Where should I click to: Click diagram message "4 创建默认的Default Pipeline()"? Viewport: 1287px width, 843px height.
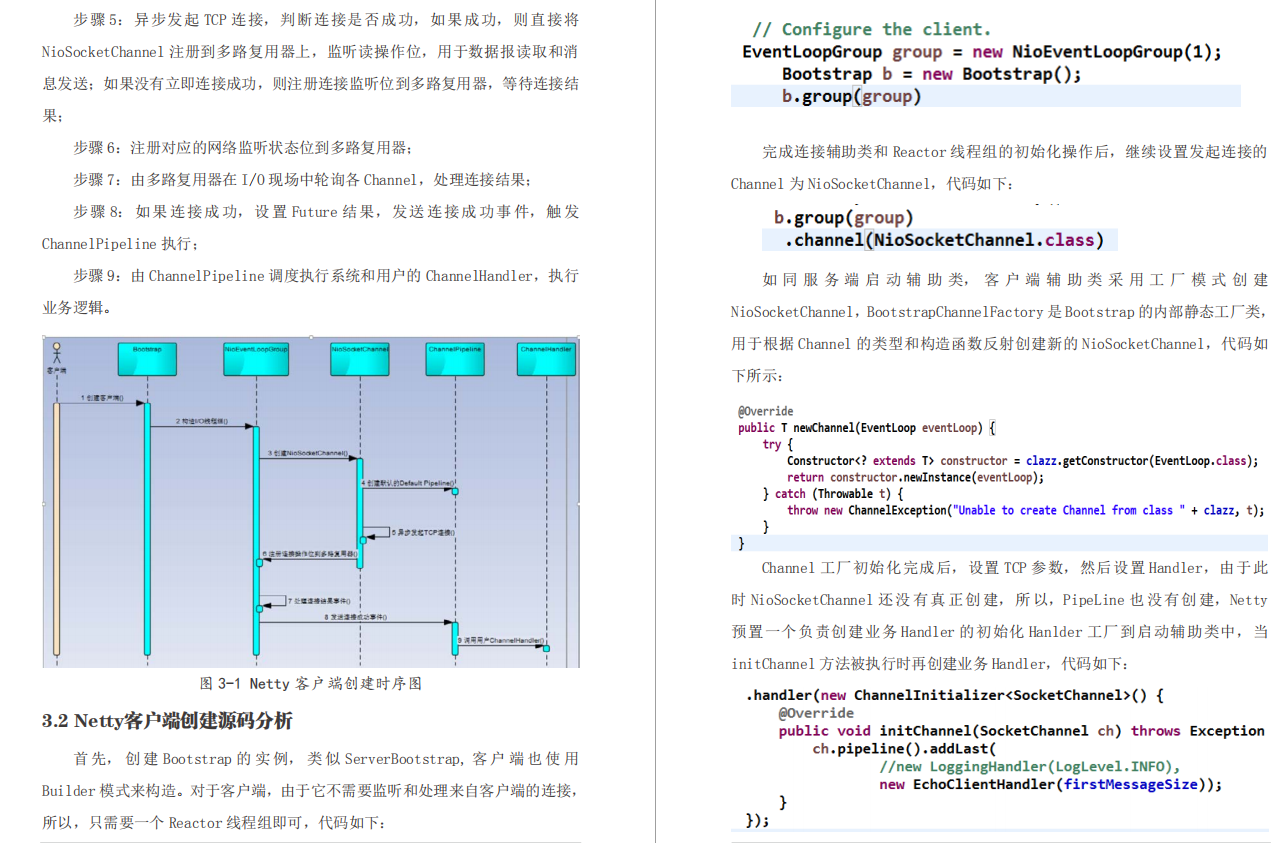(x=409, y=484)
